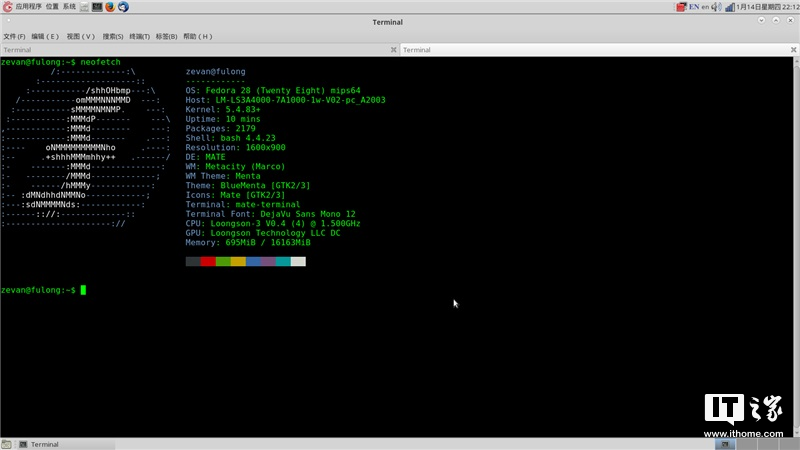This screenshot has width=800, height=450.
Task: Open the volume control speaker icon
Action: point(717,7)
